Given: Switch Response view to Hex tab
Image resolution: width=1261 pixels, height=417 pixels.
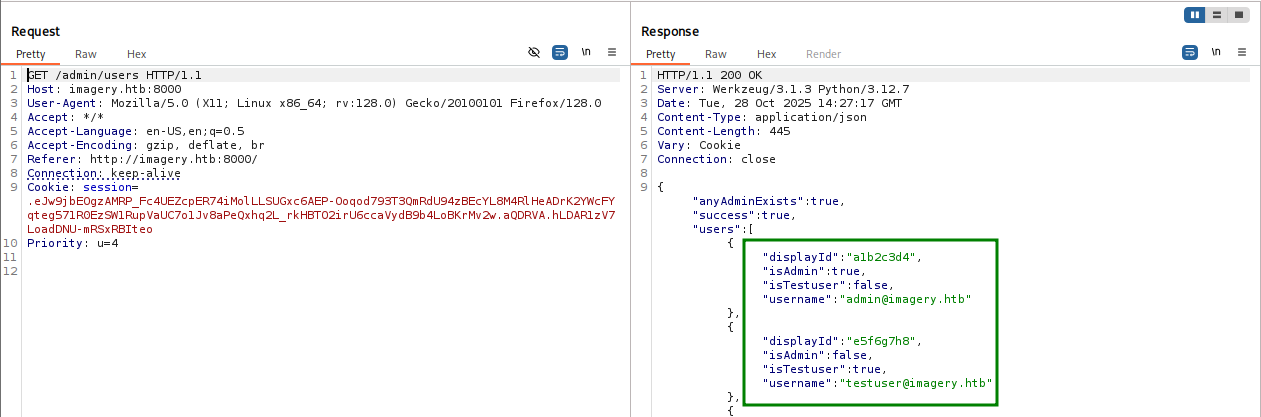Looking at the screenshot, I should [766, 54].
